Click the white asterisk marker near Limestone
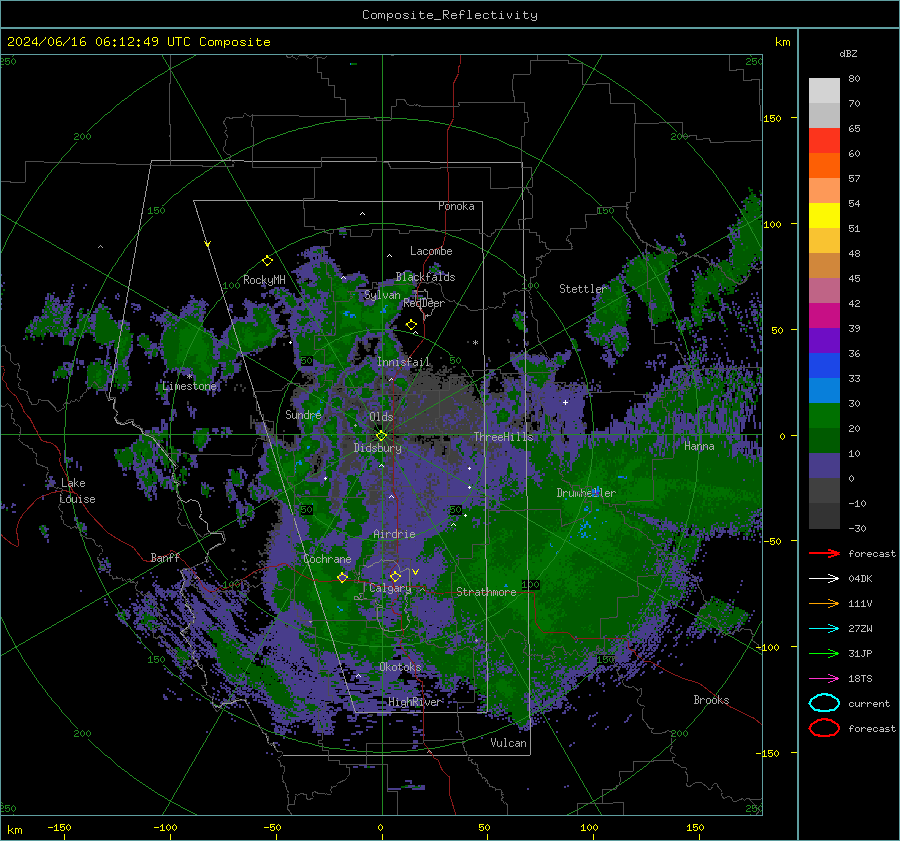The image size is (900, 841). click(189, 377)
